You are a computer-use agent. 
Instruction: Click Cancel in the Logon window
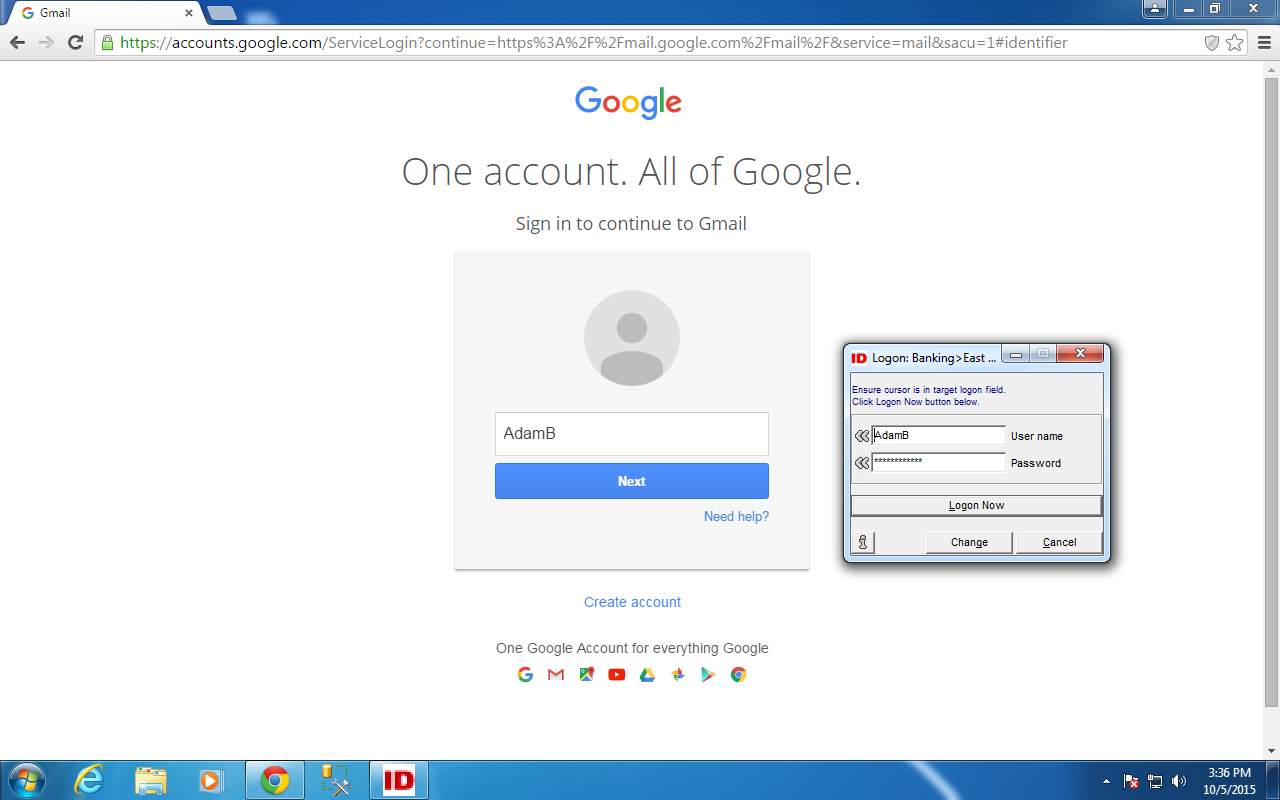pos(1059,542)
